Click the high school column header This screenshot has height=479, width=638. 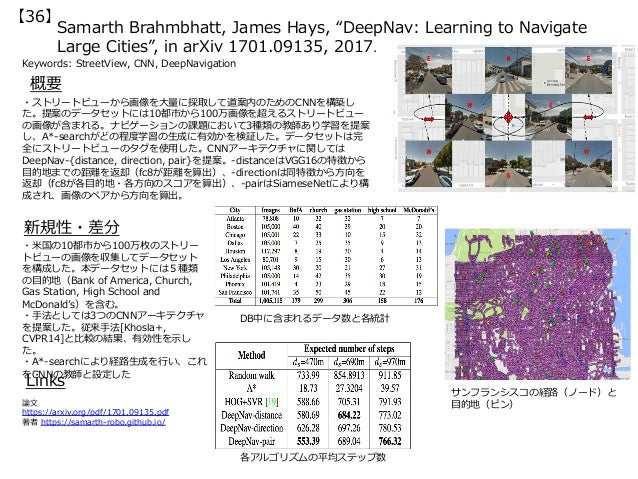[x=382, y=210]
